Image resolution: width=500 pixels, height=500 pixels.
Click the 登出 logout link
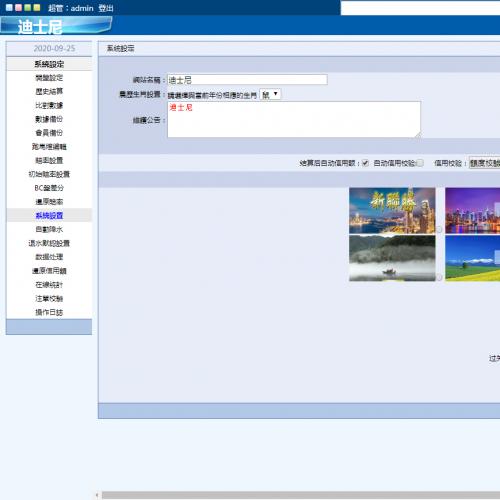click(x=106, y=8)
